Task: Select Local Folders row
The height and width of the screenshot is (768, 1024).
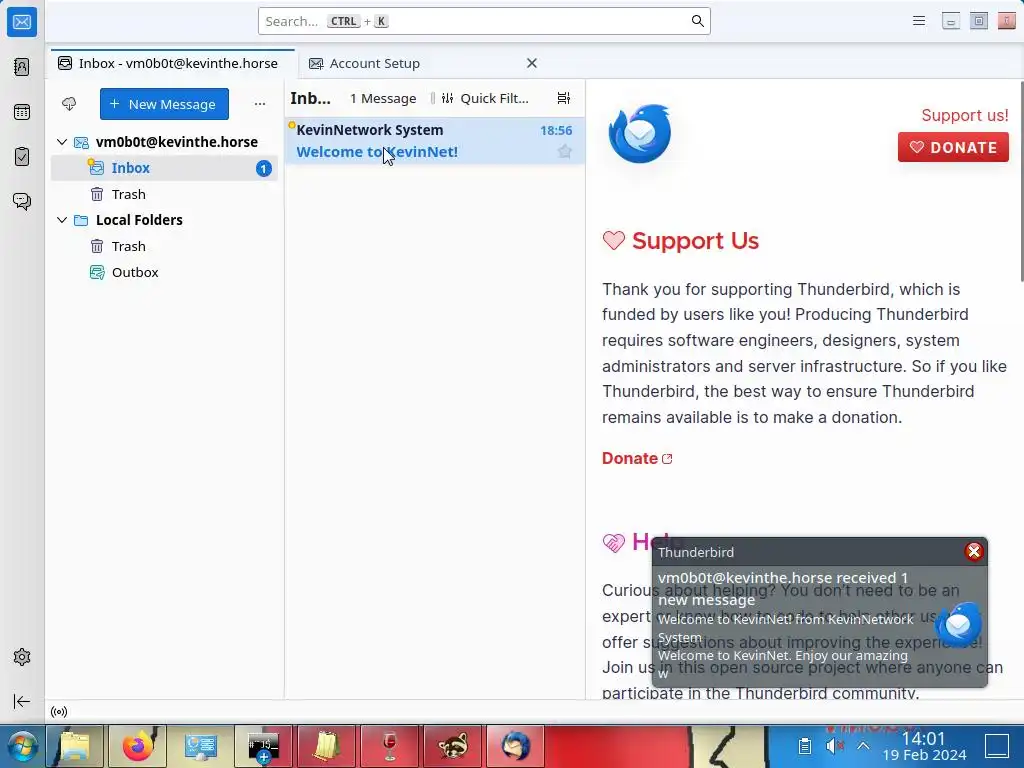Action: (x=165, y=220)
